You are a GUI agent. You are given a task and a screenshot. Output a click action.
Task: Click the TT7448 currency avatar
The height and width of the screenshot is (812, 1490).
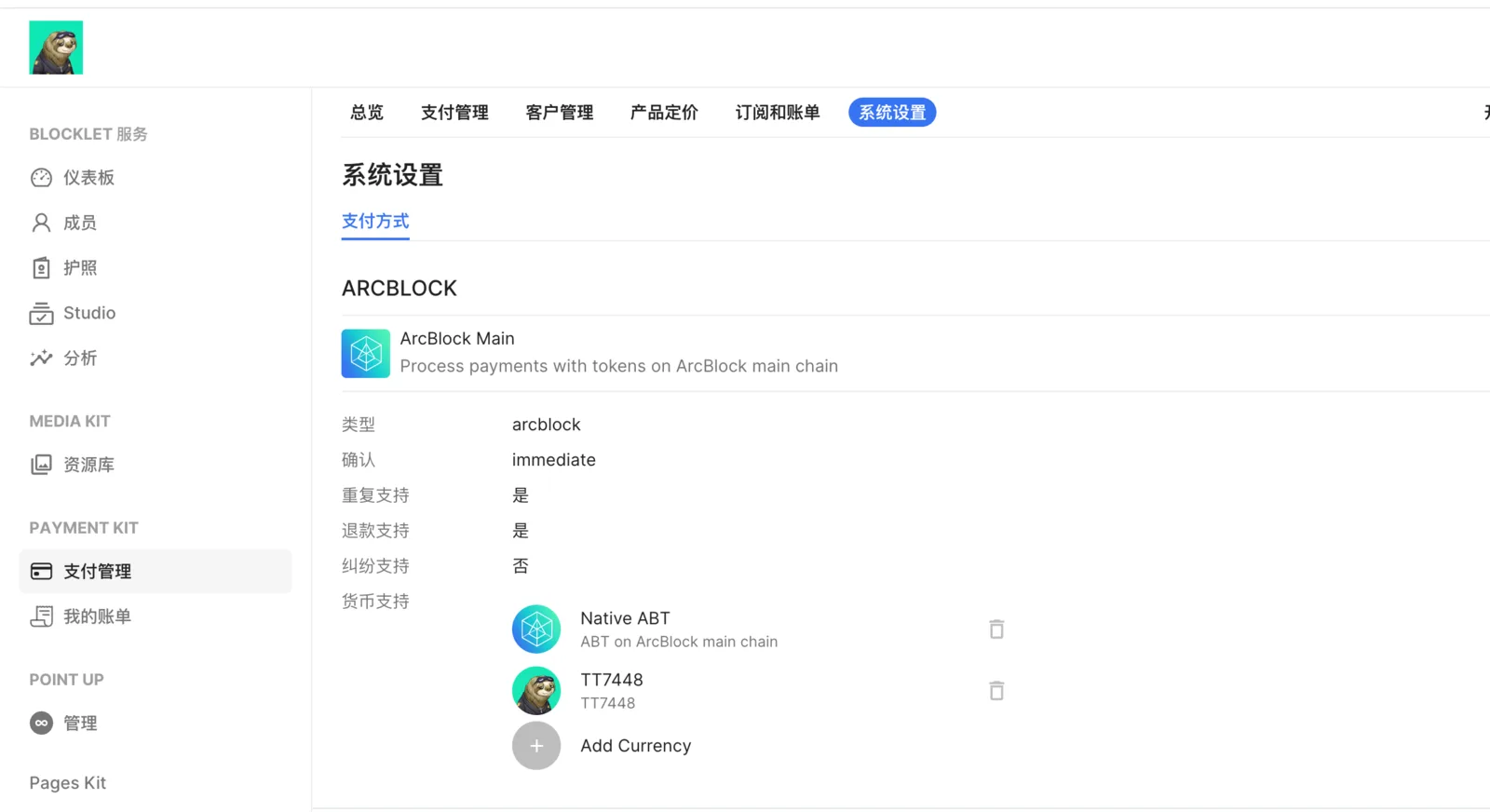(536, 691)
